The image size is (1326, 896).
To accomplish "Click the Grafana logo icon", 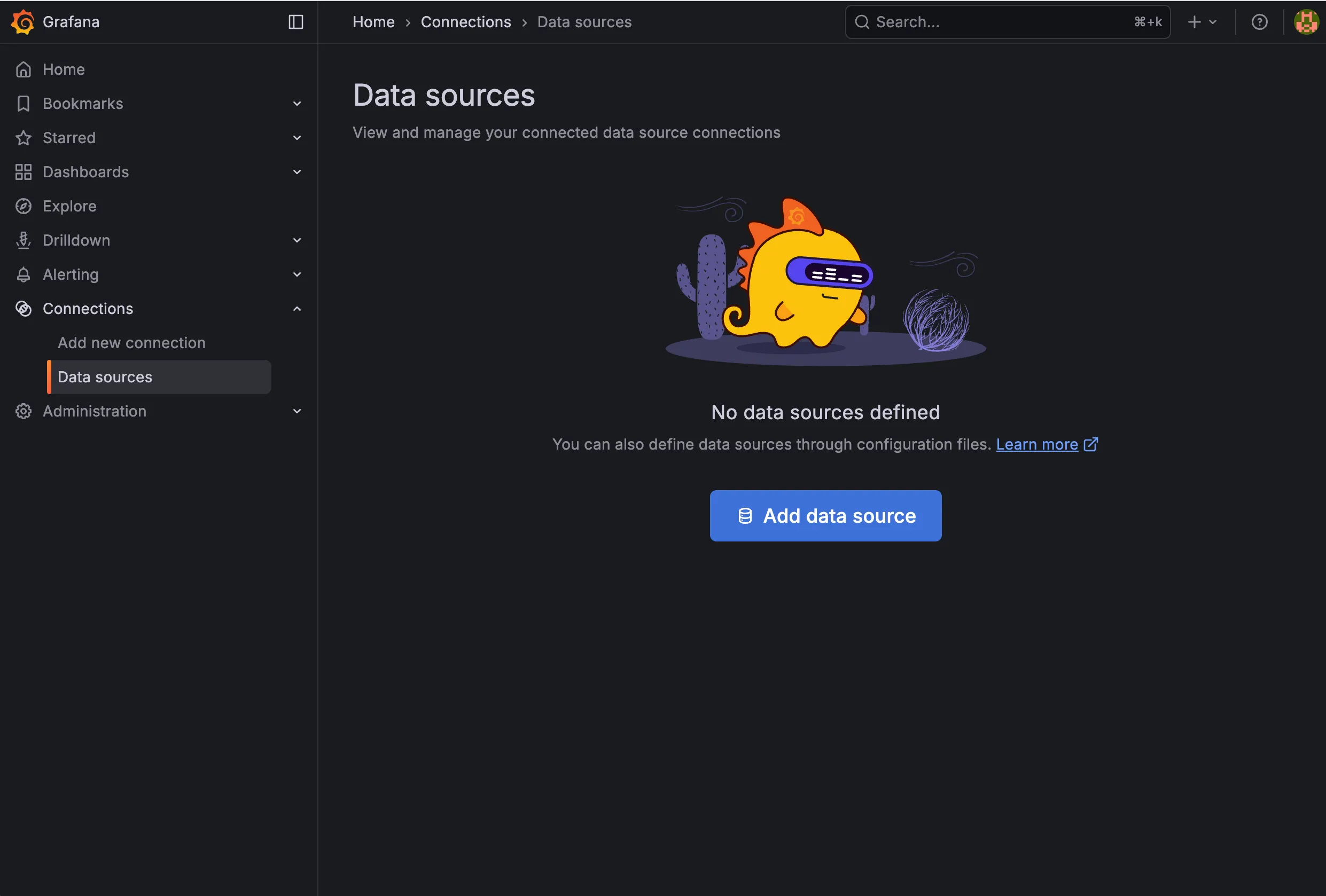I will tap(23, 22).
